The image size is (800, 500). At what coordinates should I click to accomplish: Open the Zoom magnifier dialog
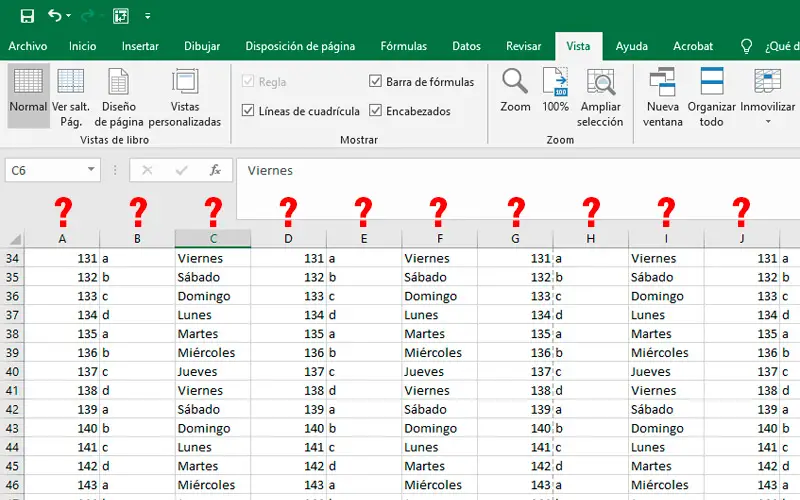[515, 90]
